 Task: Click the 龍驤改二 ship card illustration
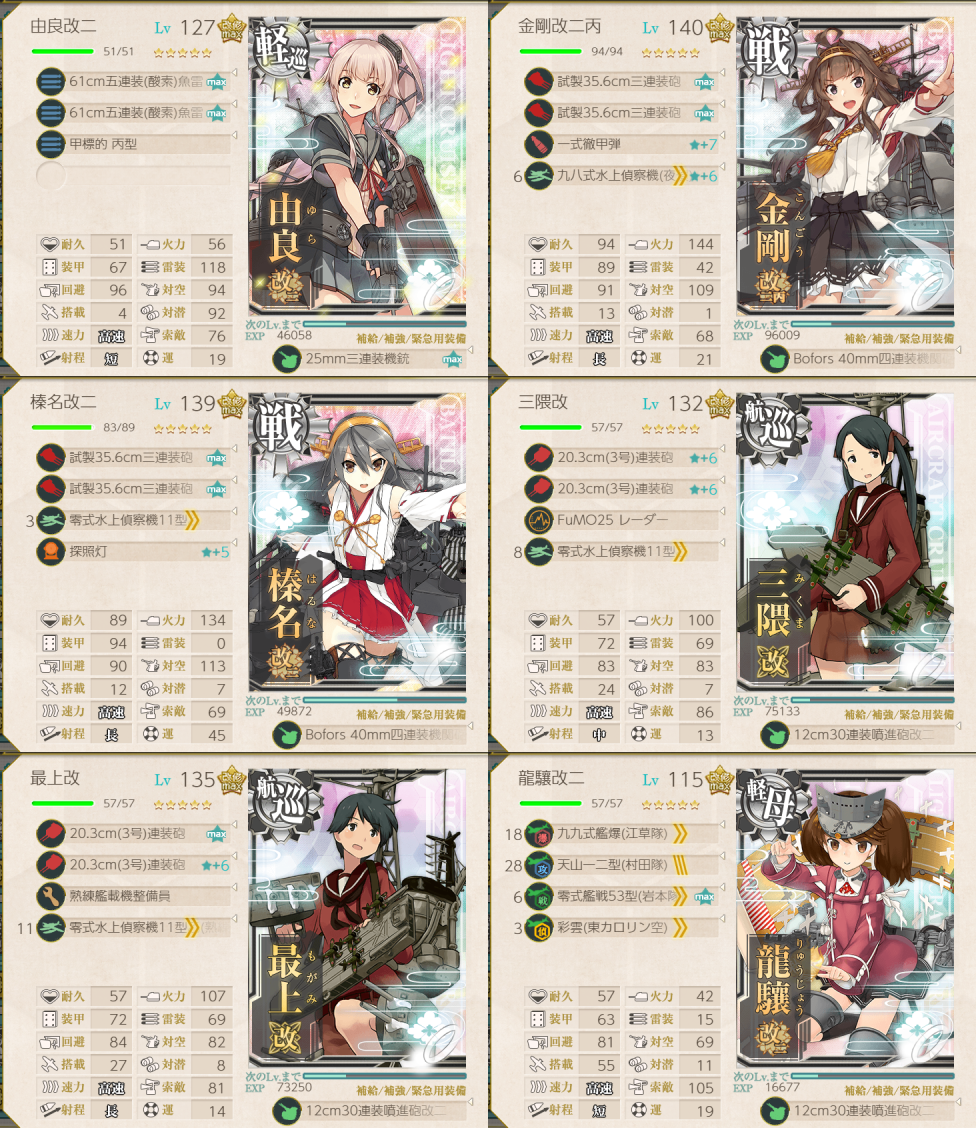(845, 919)
